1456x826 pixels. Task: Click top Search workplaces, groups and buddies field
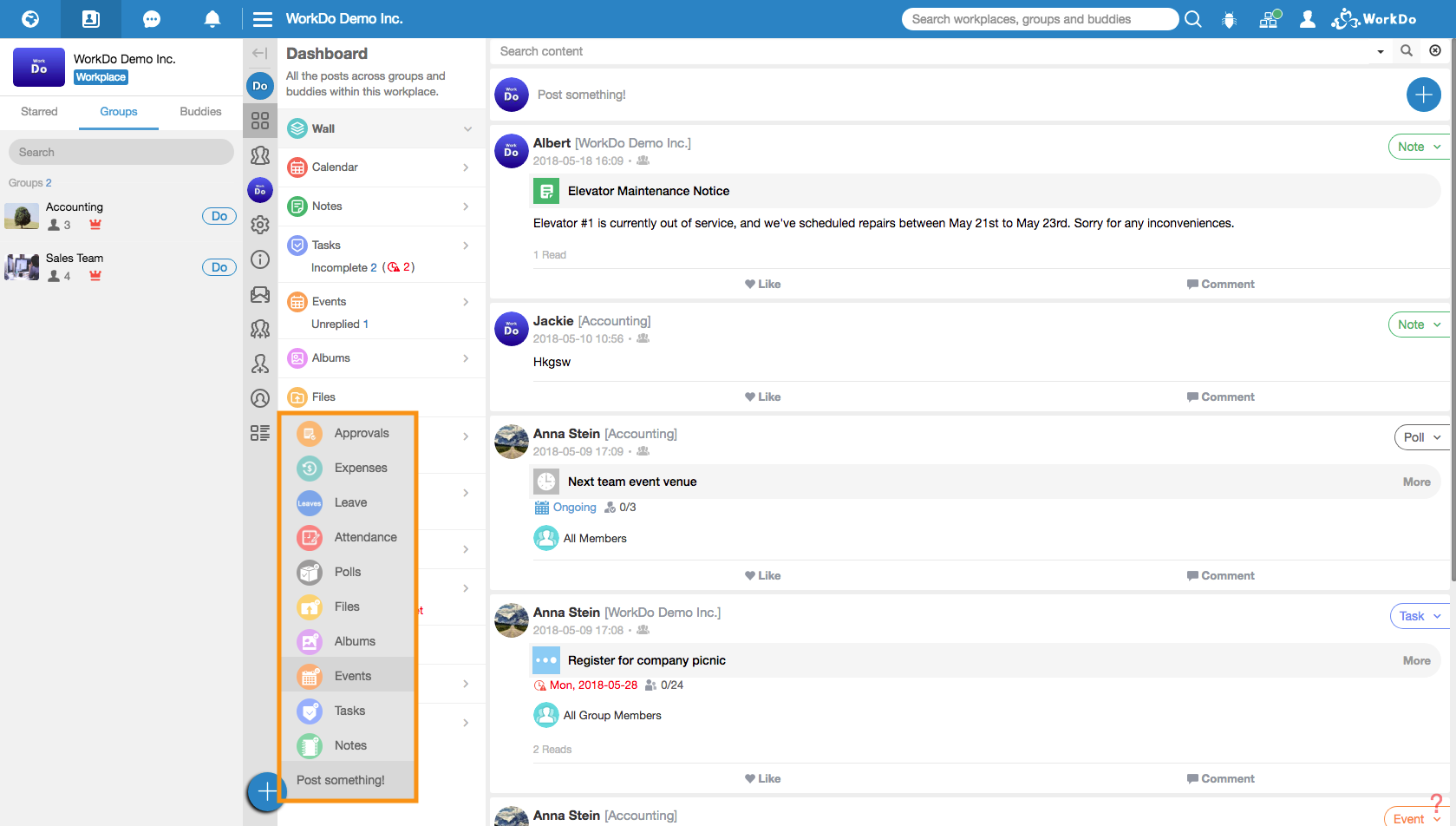[x=1040, y=19]
